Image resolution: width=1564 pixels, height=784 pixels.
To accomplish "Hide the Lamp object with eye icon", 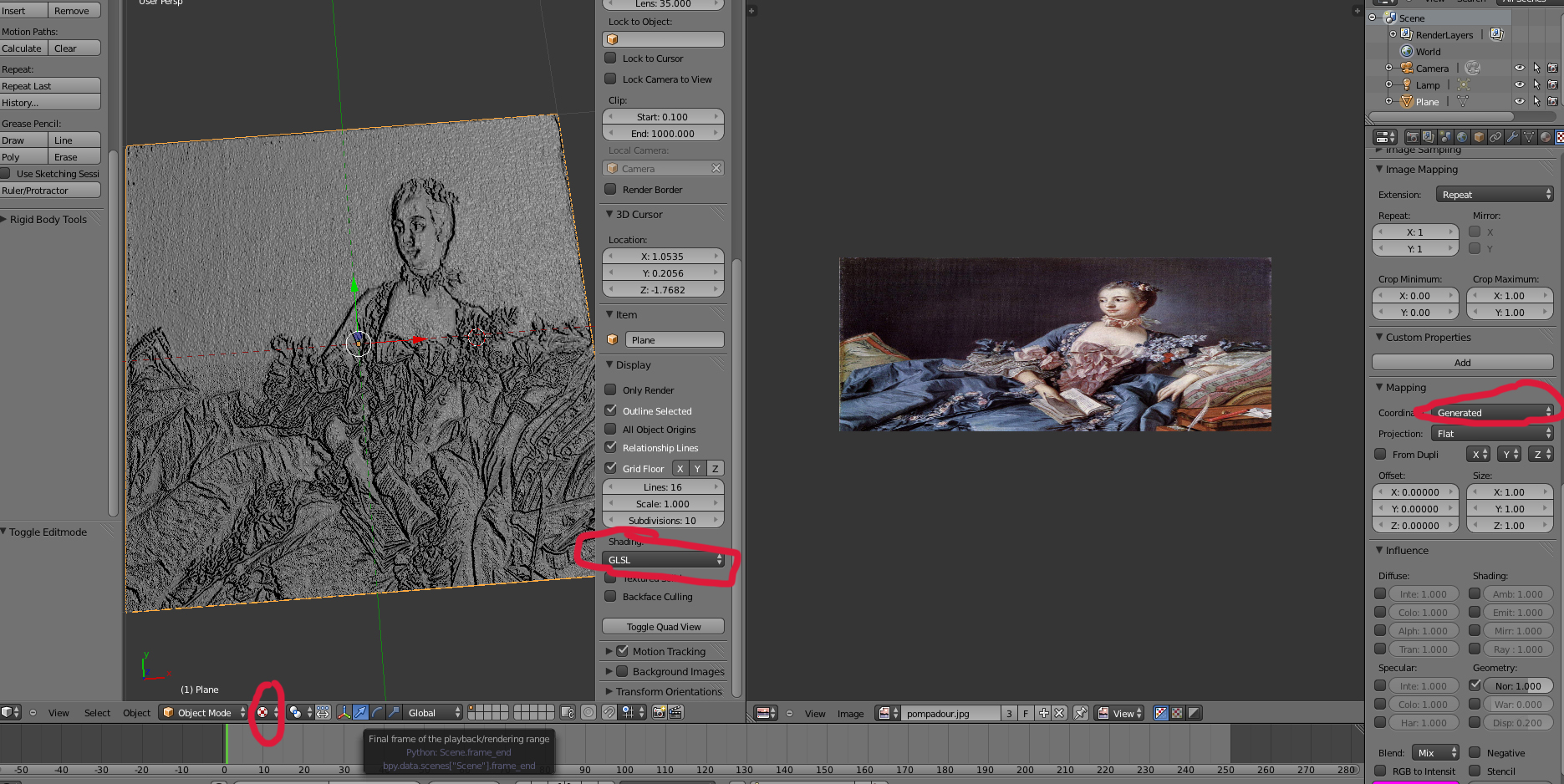I will tap(1519, 84).
